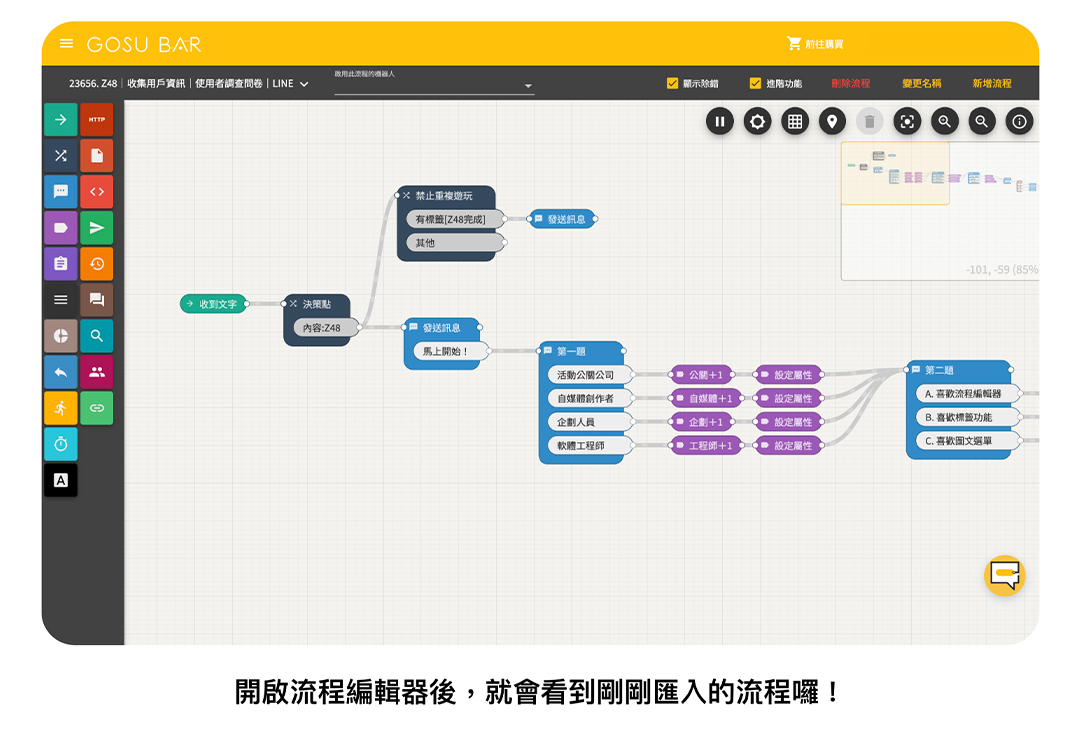Go to purchase via 前往購買
This screenshot has height=733, width=1080.
click(x=816, y=44)
